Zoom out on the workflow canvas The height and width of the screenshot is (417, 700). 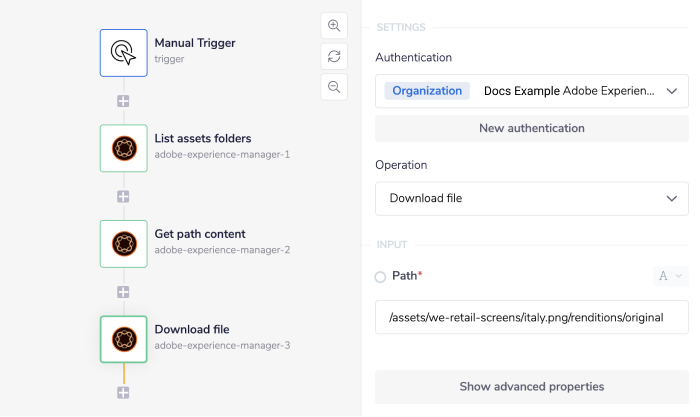point(334,87)
